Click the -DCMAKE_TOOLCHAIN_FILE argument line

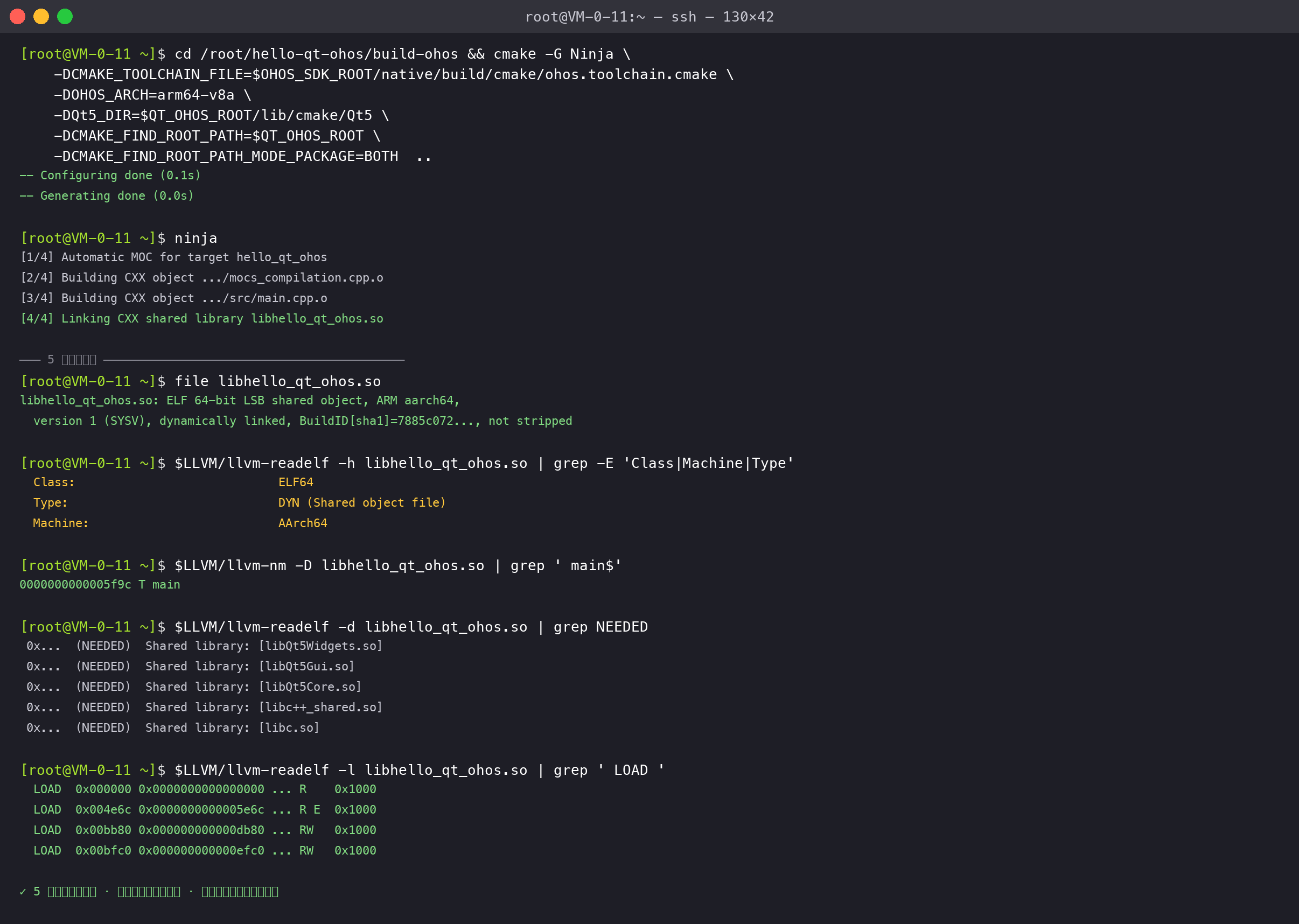(x=394, y=74)
